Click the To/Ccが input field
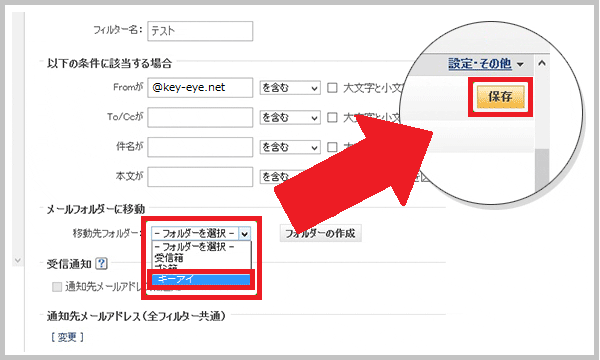Viewport: 600px width, 360px height. 200,117
